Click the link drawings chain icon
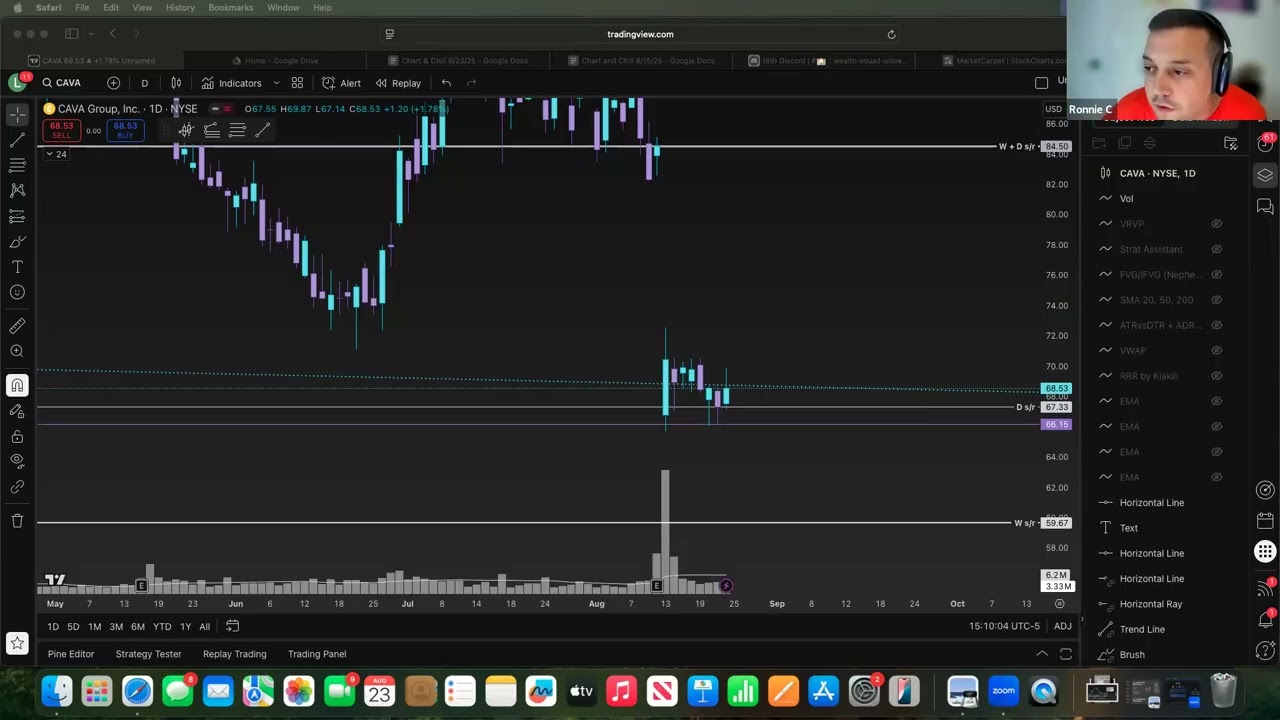Screen dimensions: 1280x720 pyautogui.click(x=17, y=487)
